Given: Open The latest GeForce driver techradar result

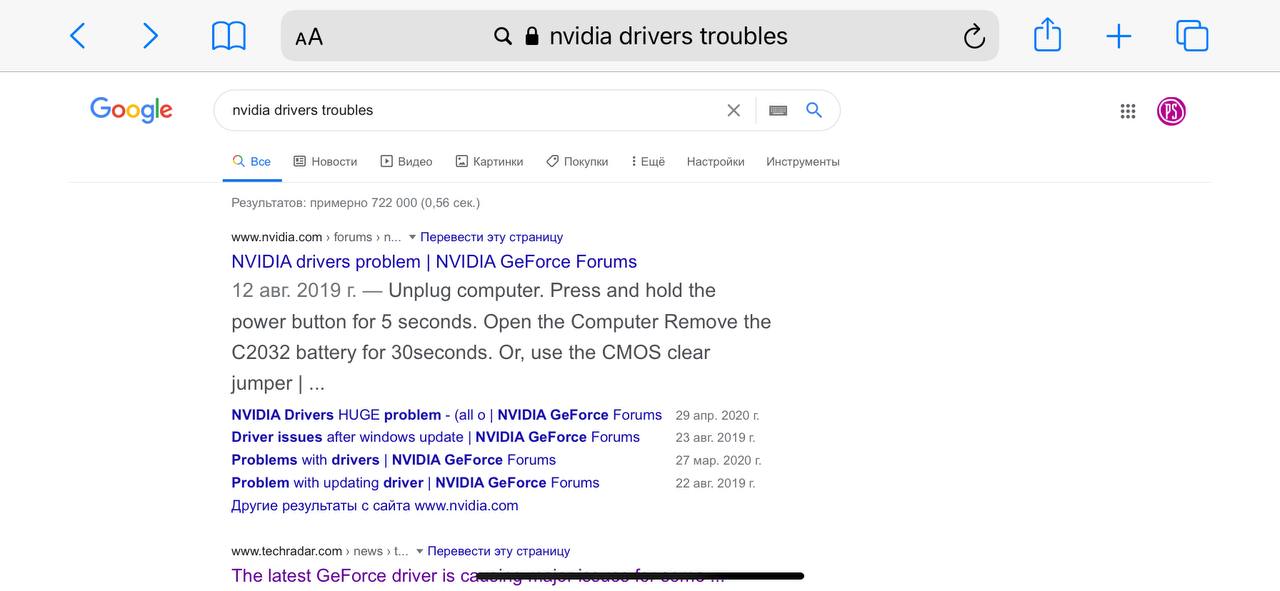Looking at the screenshot, I should point(478,576).
